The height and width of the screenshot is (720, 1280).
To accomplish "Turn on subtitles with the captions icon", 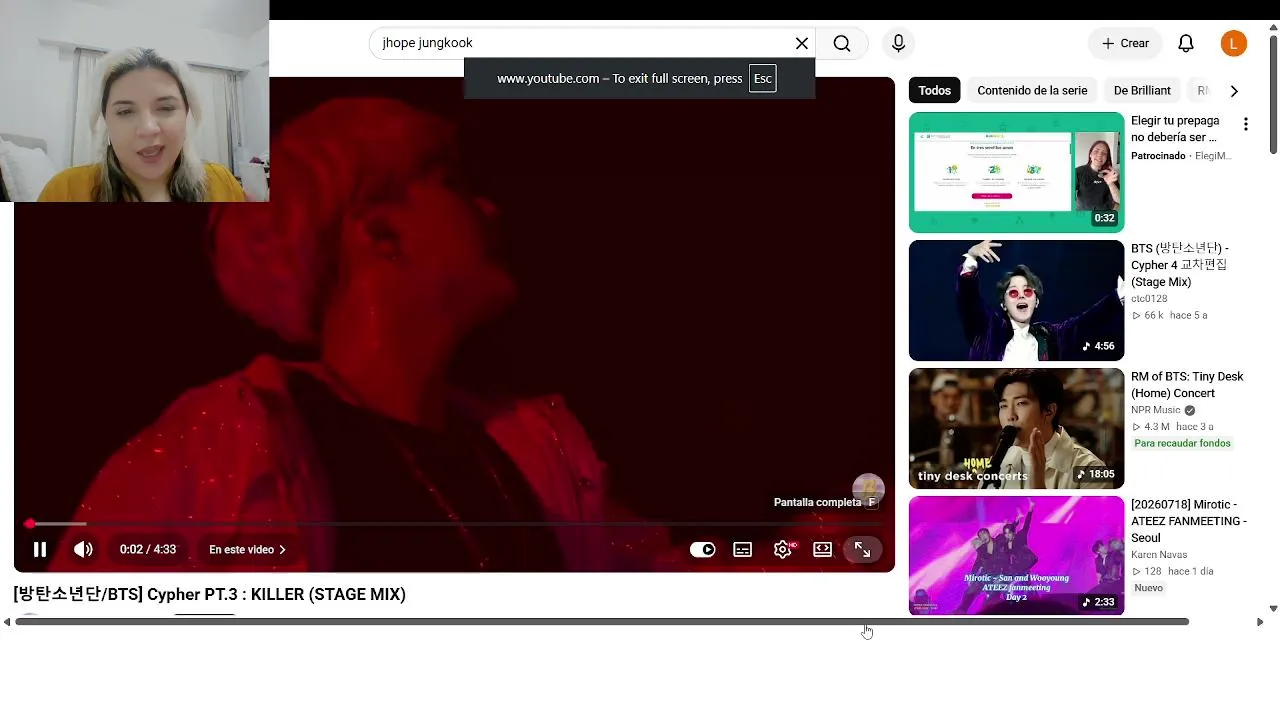I will pyautogui.click(x=743, y=549).
